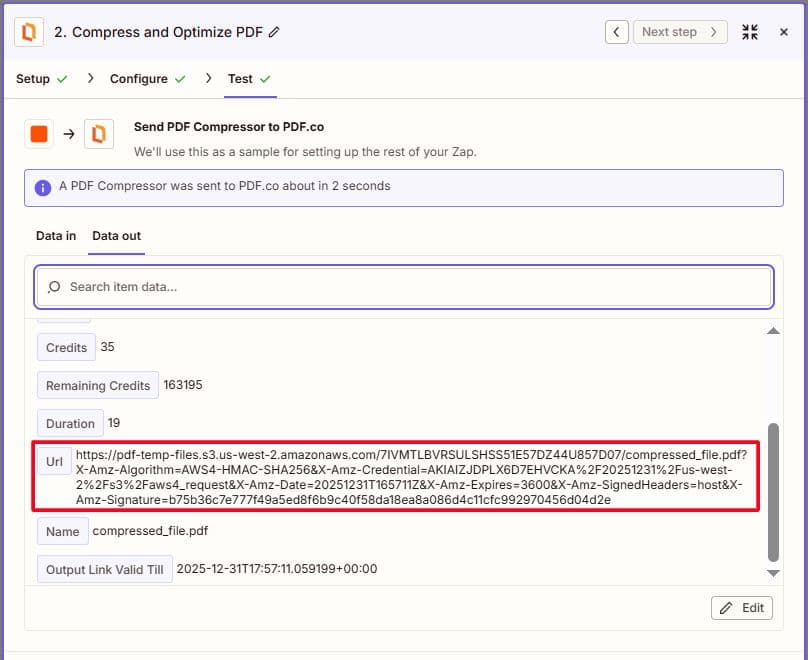Click the Next step button
The width and height of the screenshot is (808, 660).
679,32
